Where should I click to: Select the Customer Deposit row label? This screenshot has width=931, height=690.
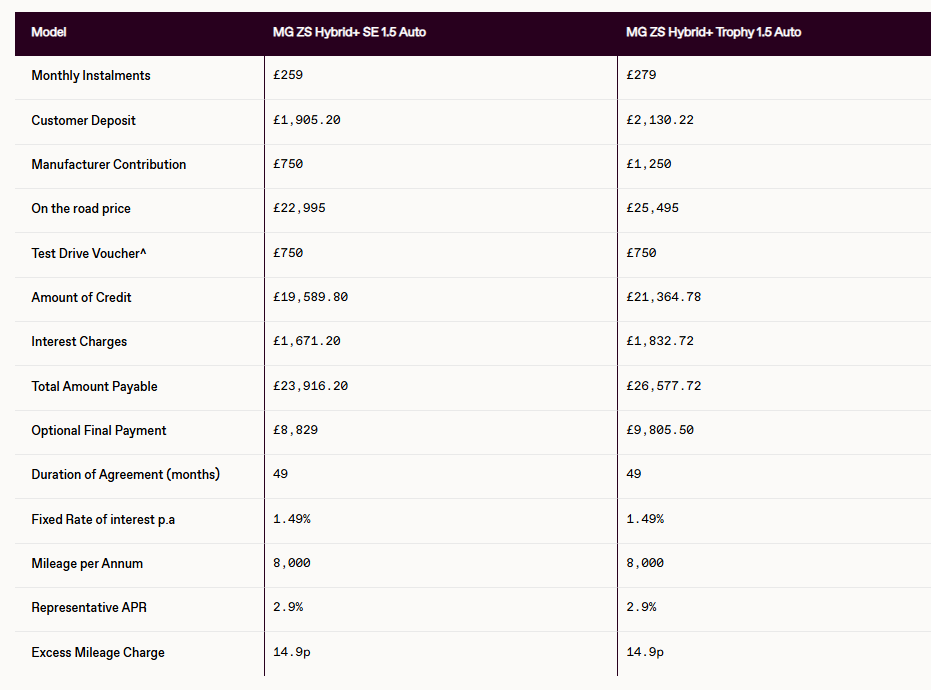click(x=83, y=120)
